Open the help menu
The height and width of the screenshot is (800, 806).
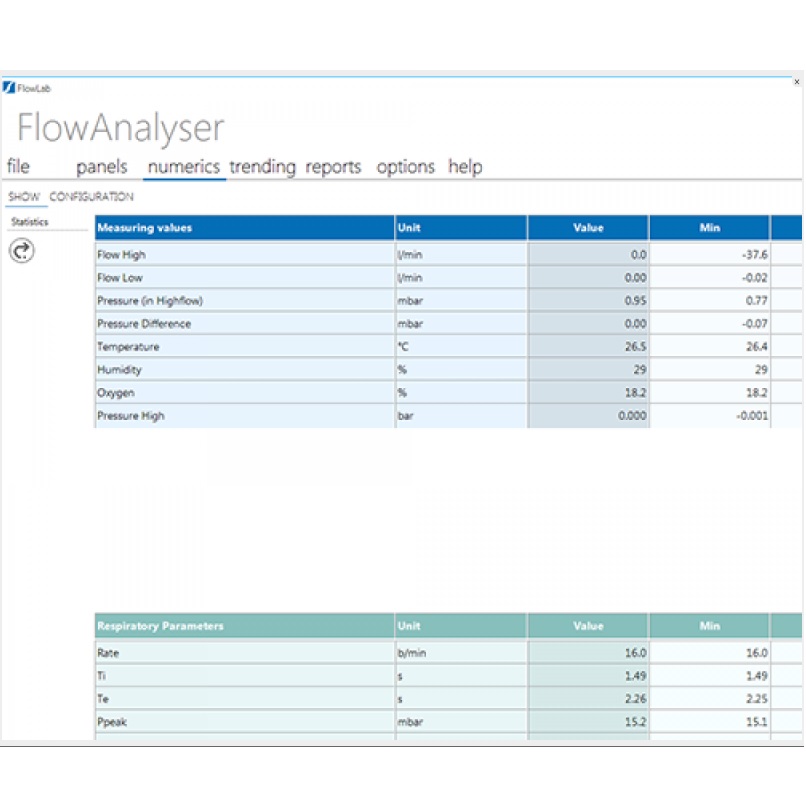click(x=464, y=166)
